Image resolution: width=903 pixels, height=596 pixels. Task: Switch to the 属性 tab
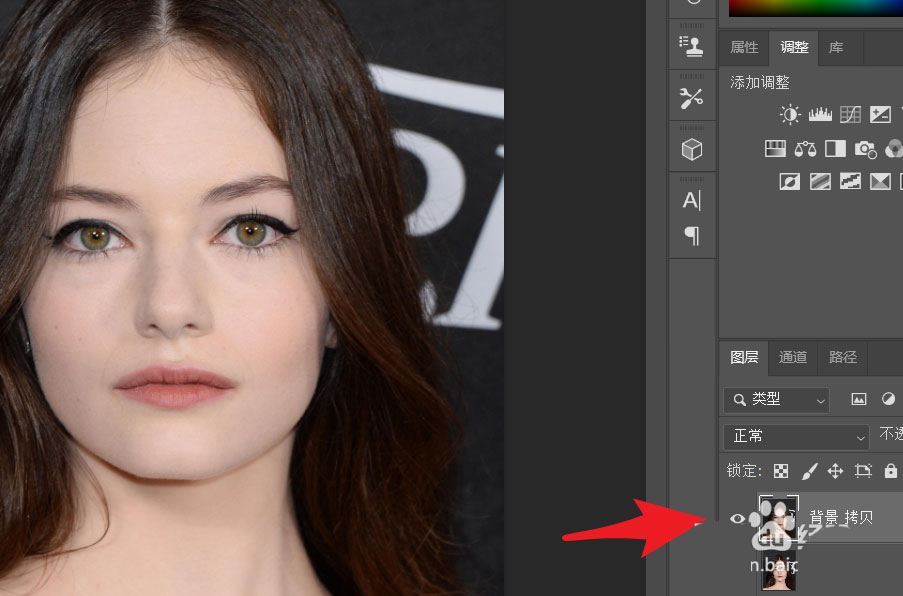744,47
